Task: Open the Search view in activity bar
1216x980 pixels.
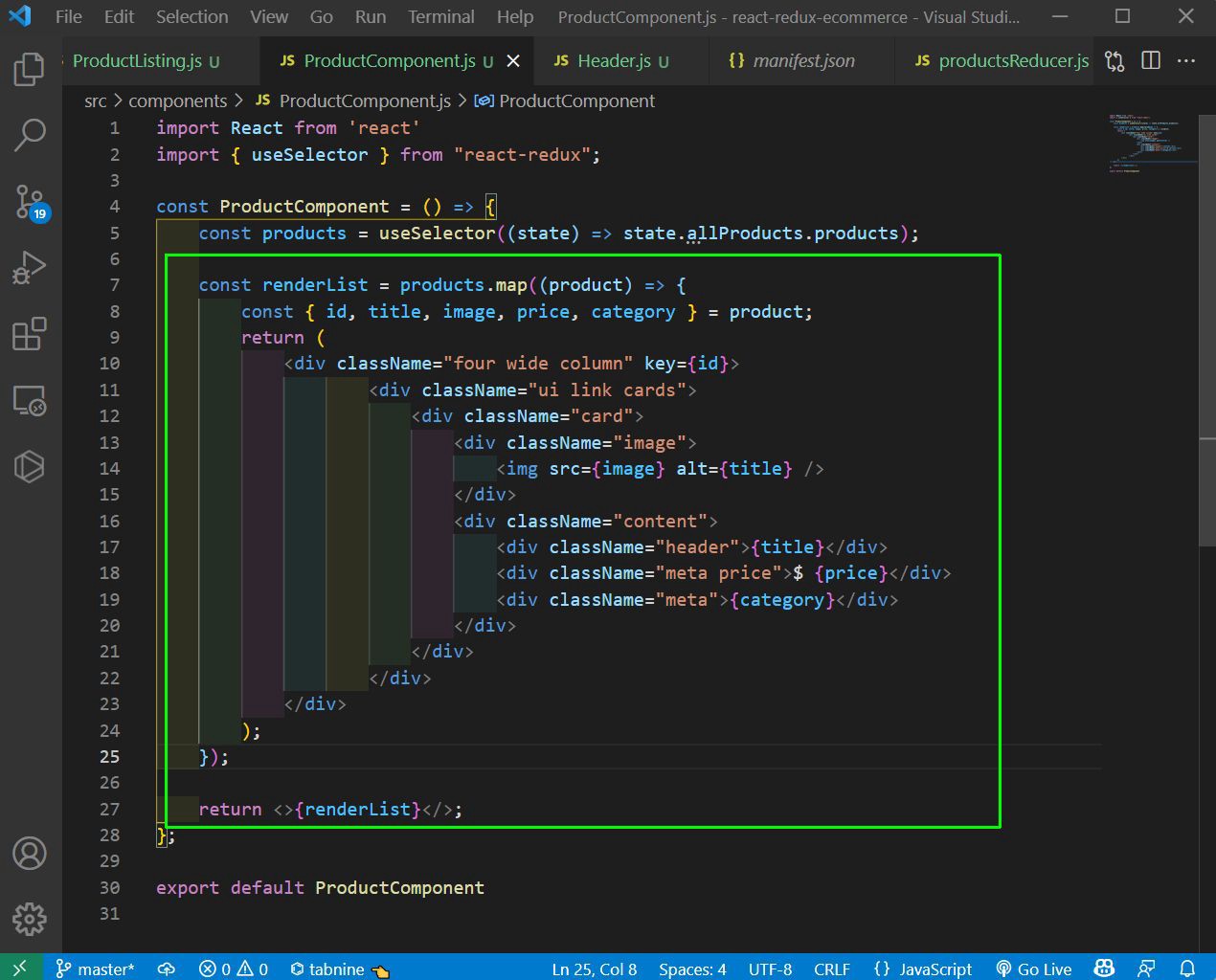Action: pos(30,135)
